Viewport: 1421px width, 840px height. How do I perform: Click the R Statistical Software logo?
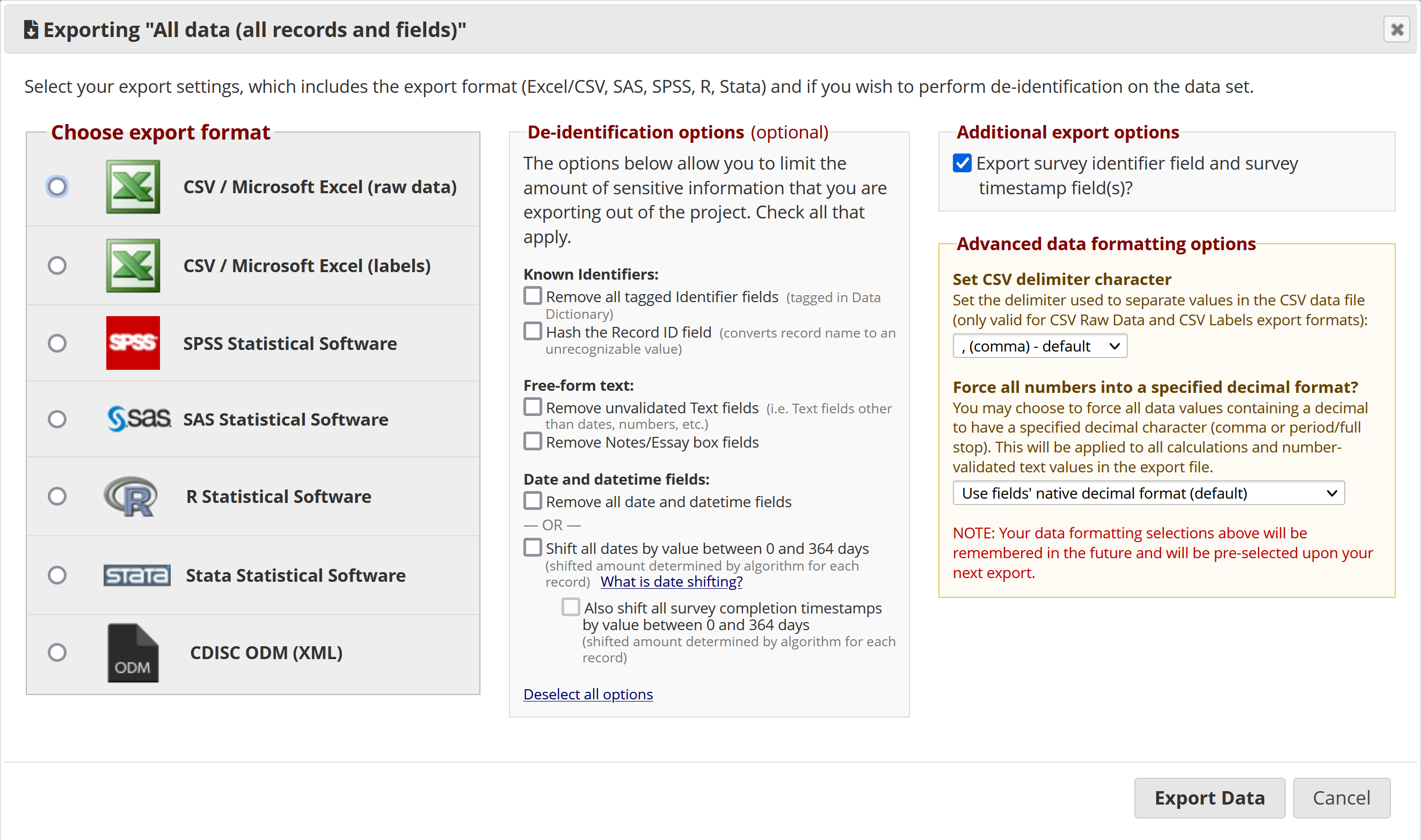point(131,496)
